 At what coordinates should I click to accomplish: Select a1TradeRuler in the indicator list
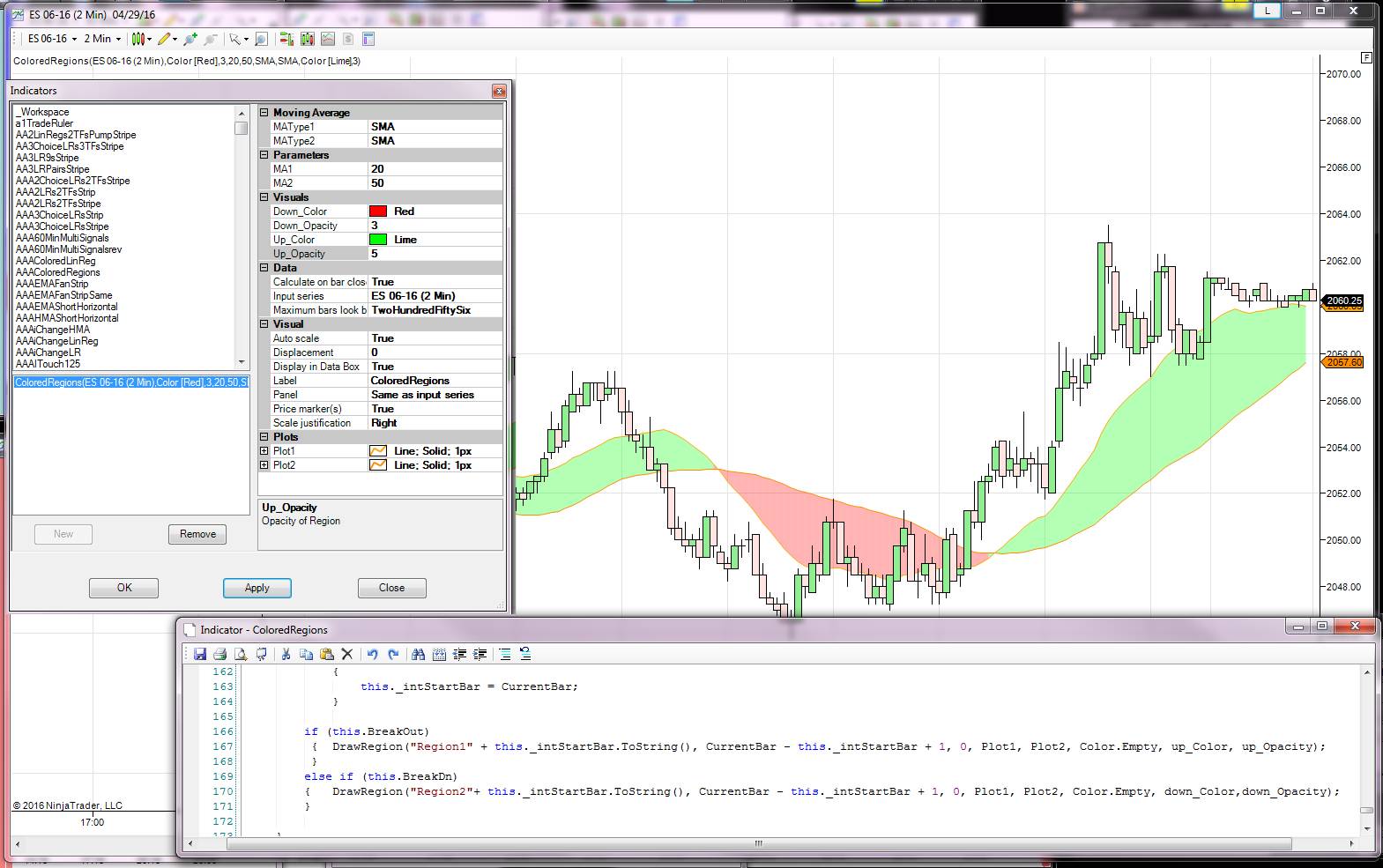(44, 123)
